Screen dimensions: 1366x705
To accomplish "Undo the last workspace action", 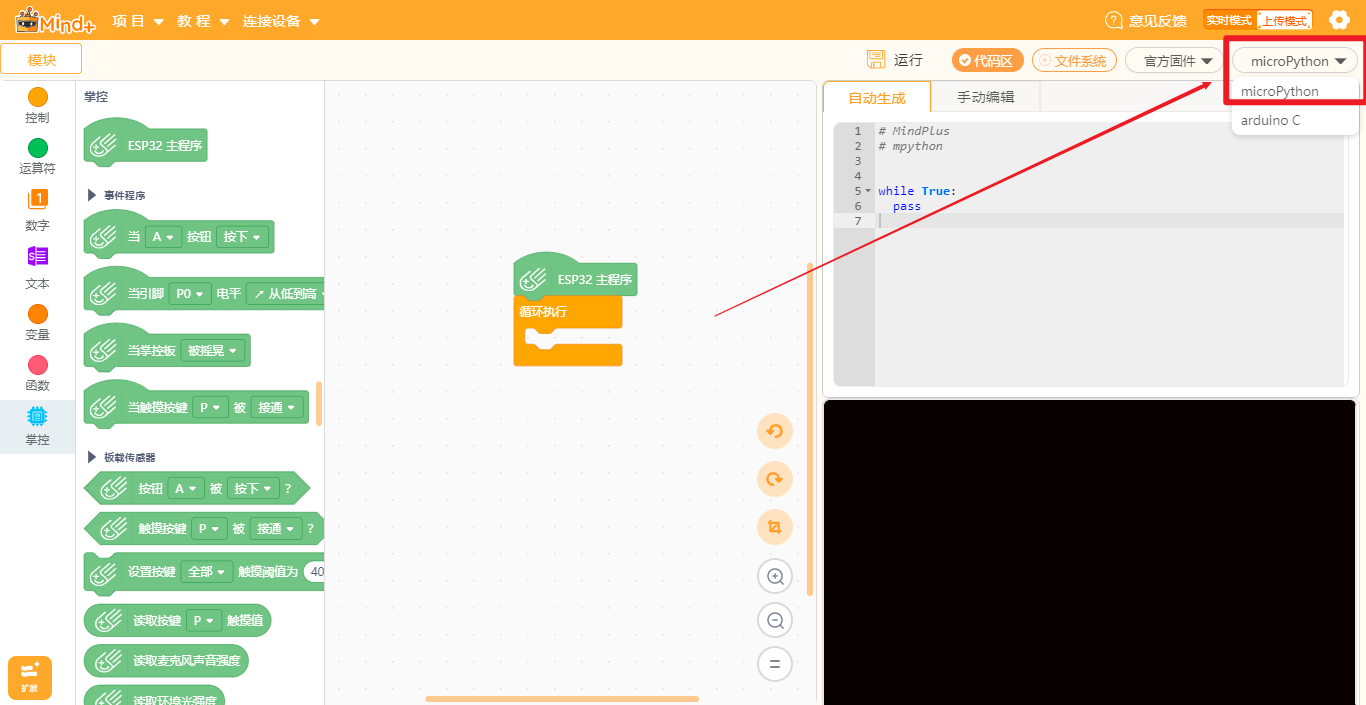I will tap(774, 431).
